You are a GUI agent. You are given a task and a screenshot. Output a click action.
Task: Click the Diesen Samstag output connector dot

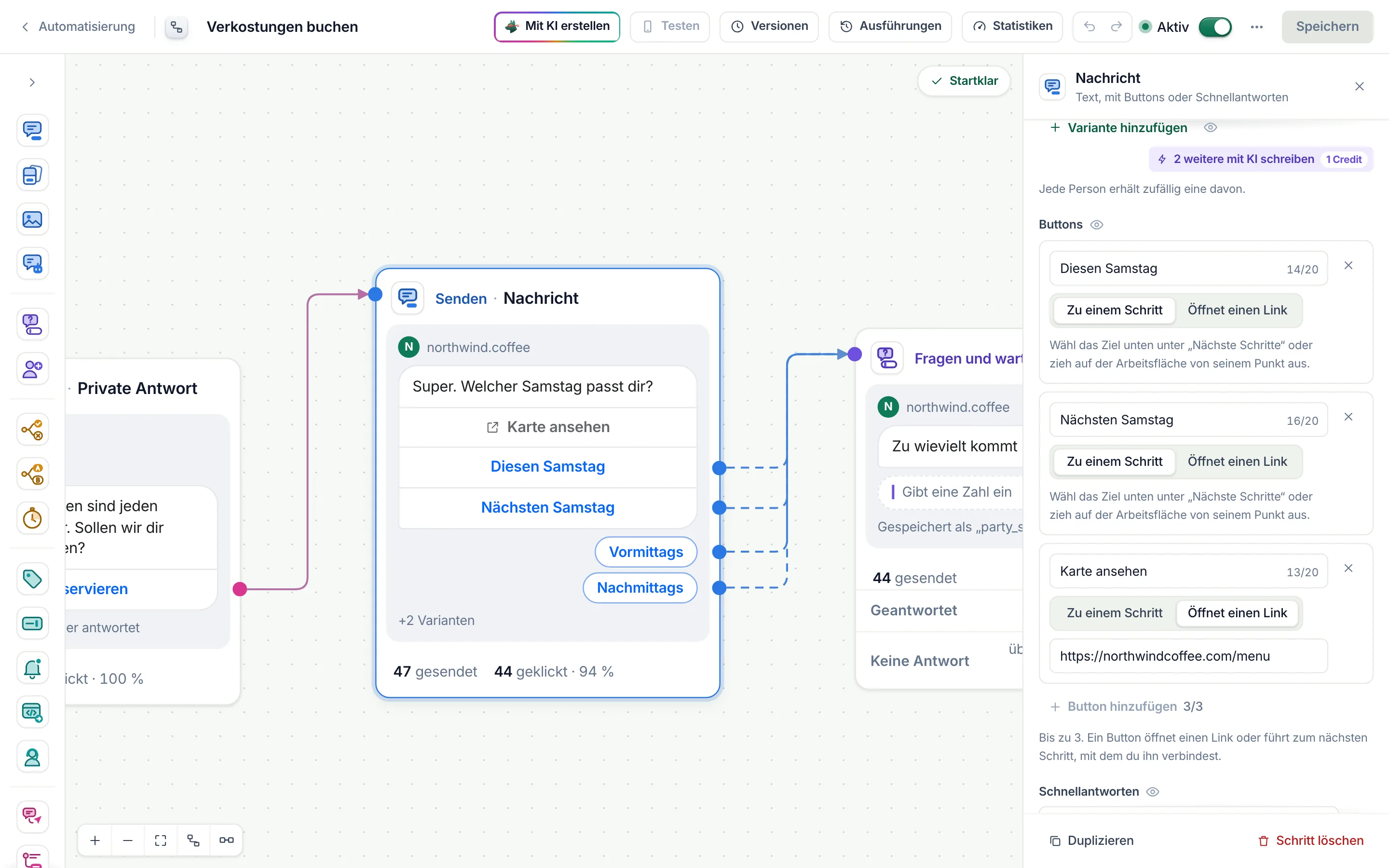click(719, 468)
